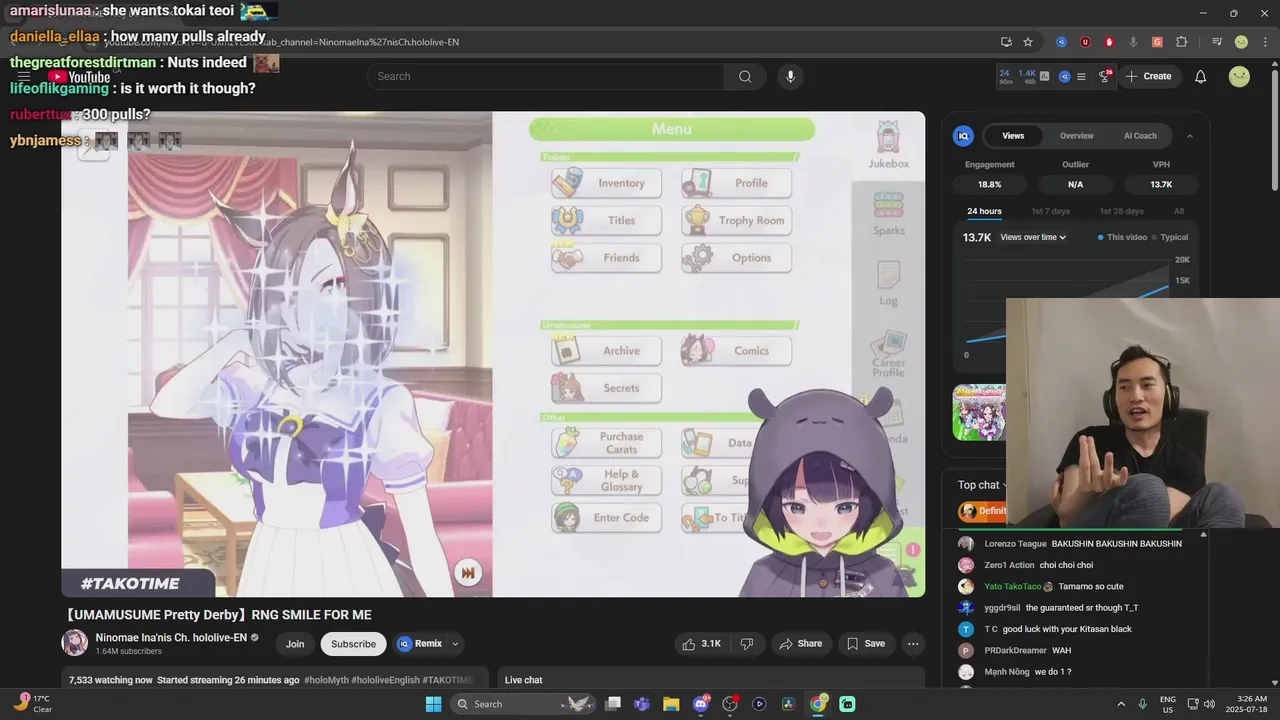Share the video
This screenshot has height=720, width=1280.
801,644
